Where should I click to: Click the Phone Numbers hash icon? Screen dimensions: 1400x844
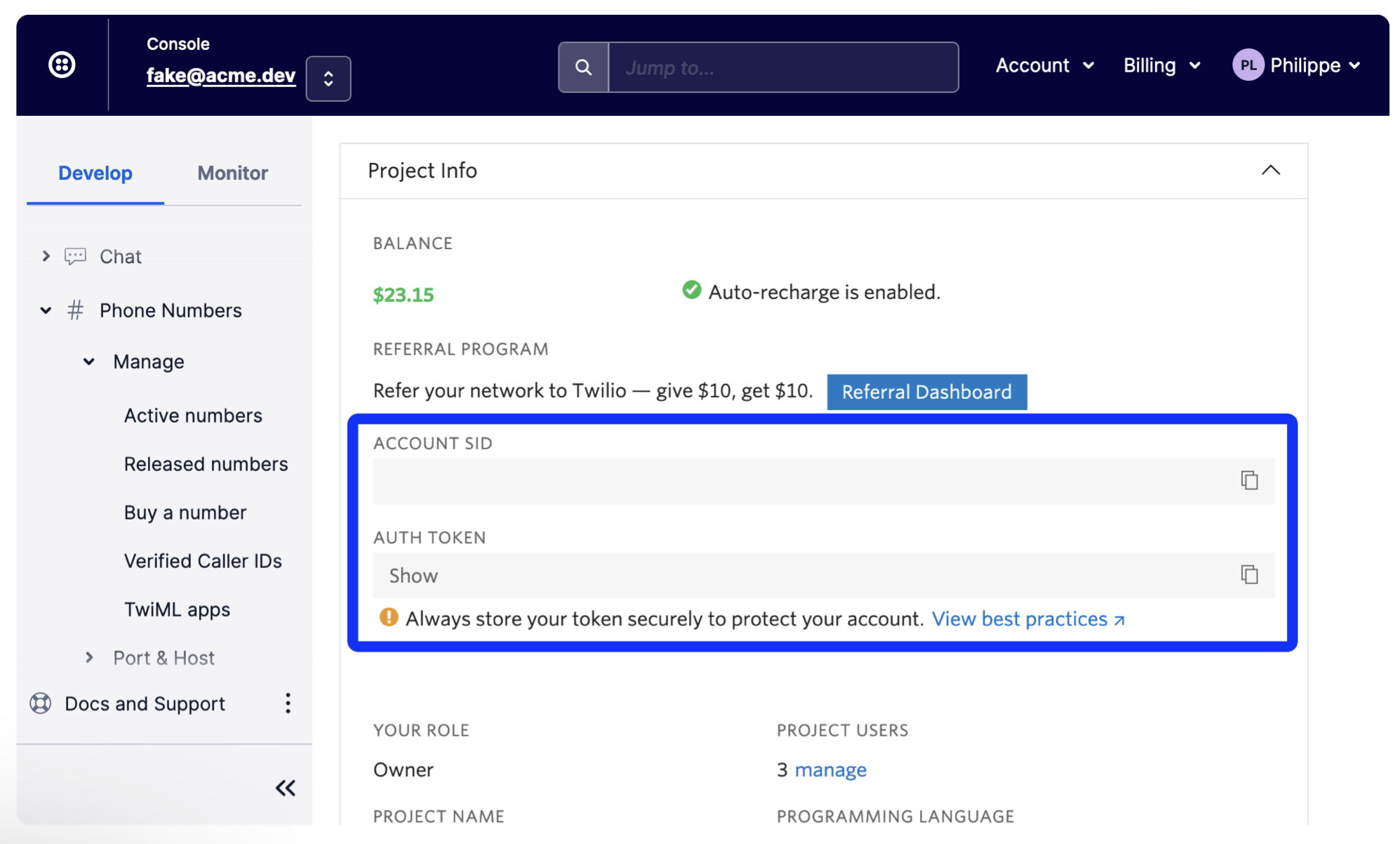[75, 310]
